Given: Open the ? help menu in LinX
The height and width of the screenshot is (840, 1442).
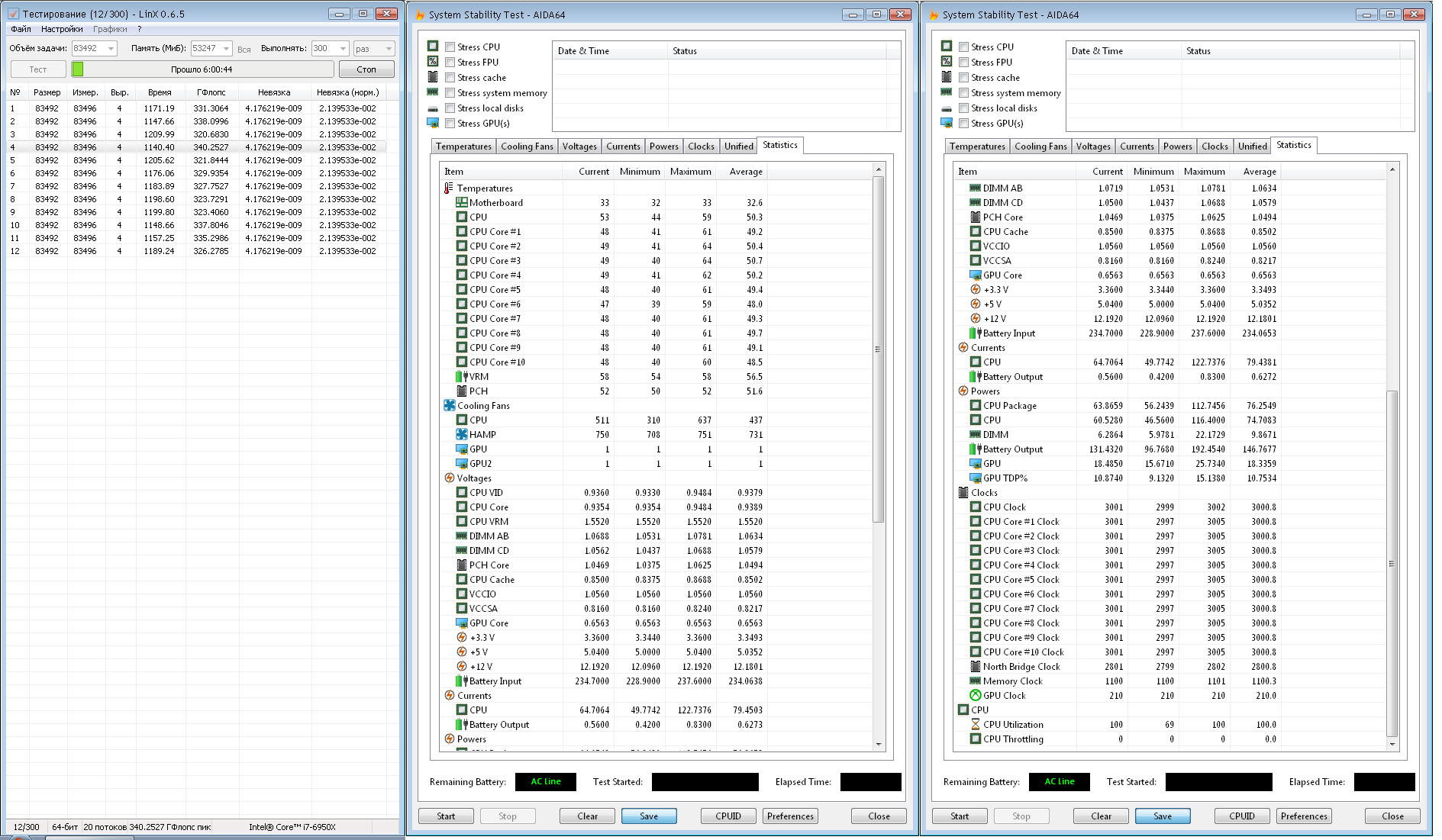Looking at the screenshot, I should point(140,29).
